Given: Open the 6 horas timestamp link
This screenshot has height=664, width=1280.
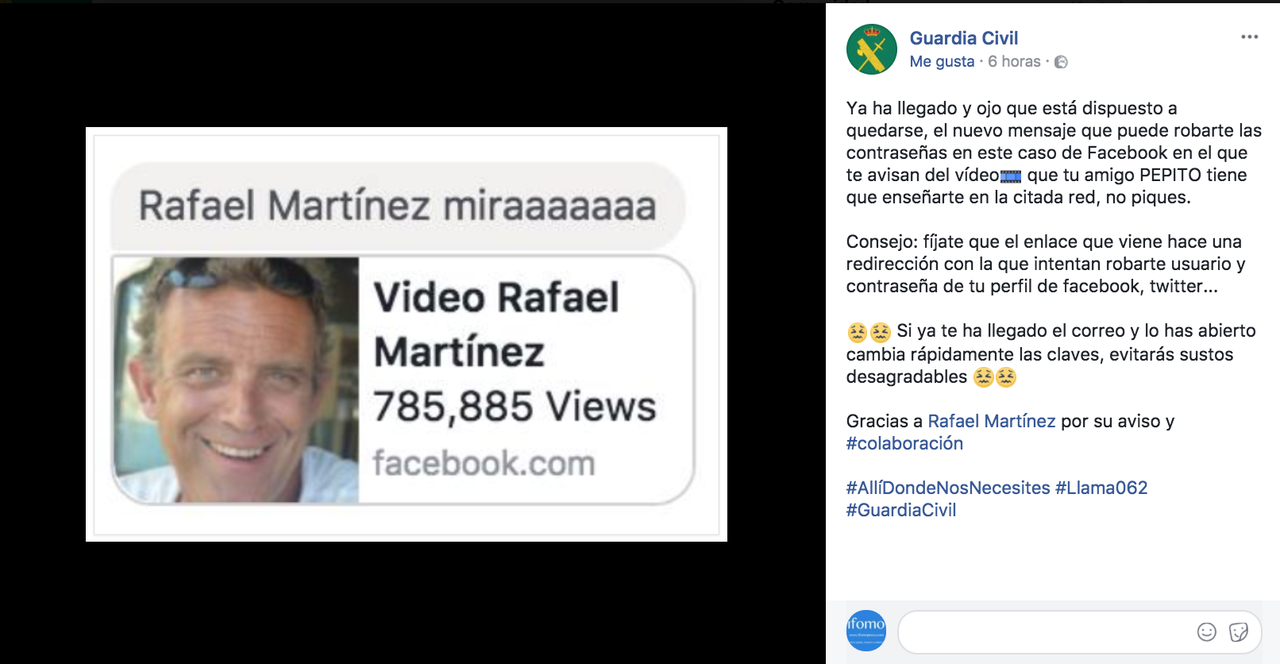Looking at the screenshot, I should pyautogui.click(x=1014, y=61).
